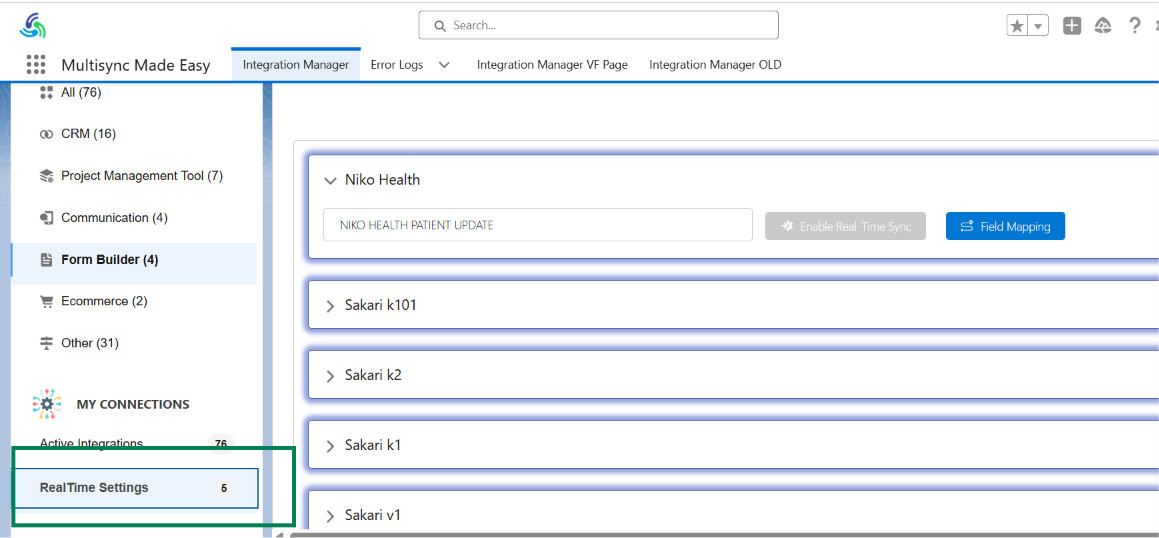The height and width of the screenshot is (538, 1159).
Task: Click the RealTime Settings count badge 5
Action: [x=224, y=488]
